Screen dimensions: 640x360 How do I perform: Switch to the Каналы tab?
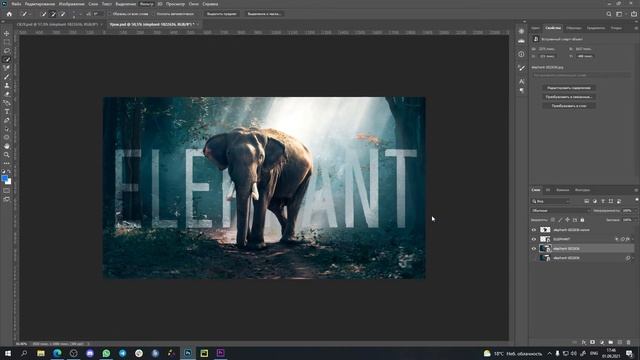(x=562, y=190)
